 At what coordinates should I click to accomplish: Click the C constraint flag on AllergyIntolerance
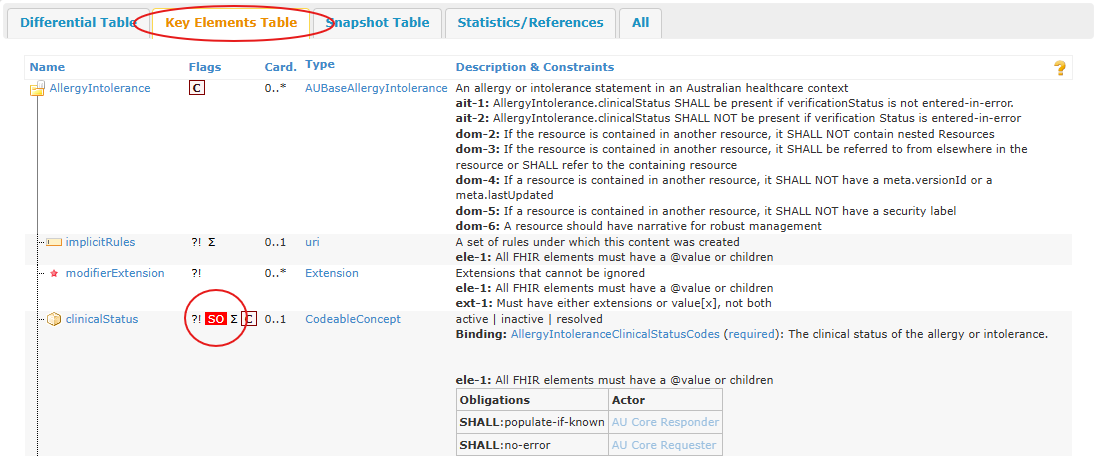tap(197, 88)
